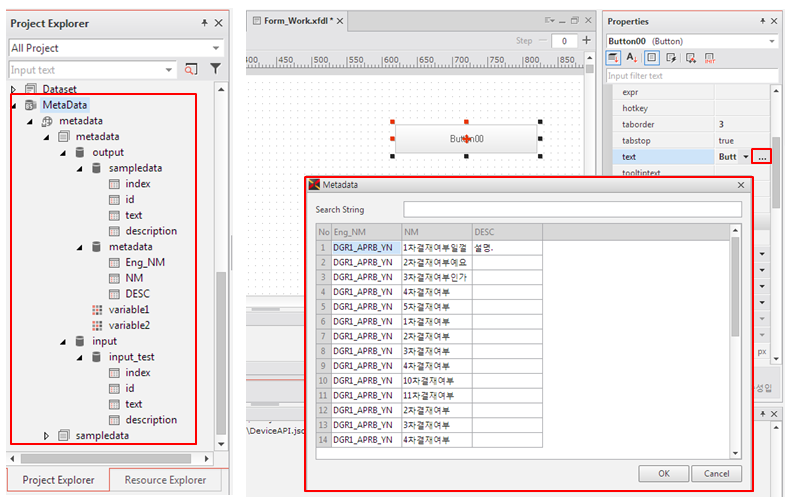Click Cancel in the Metadata dialog
This screenshot has height=501, width=790.
[716, 473]
